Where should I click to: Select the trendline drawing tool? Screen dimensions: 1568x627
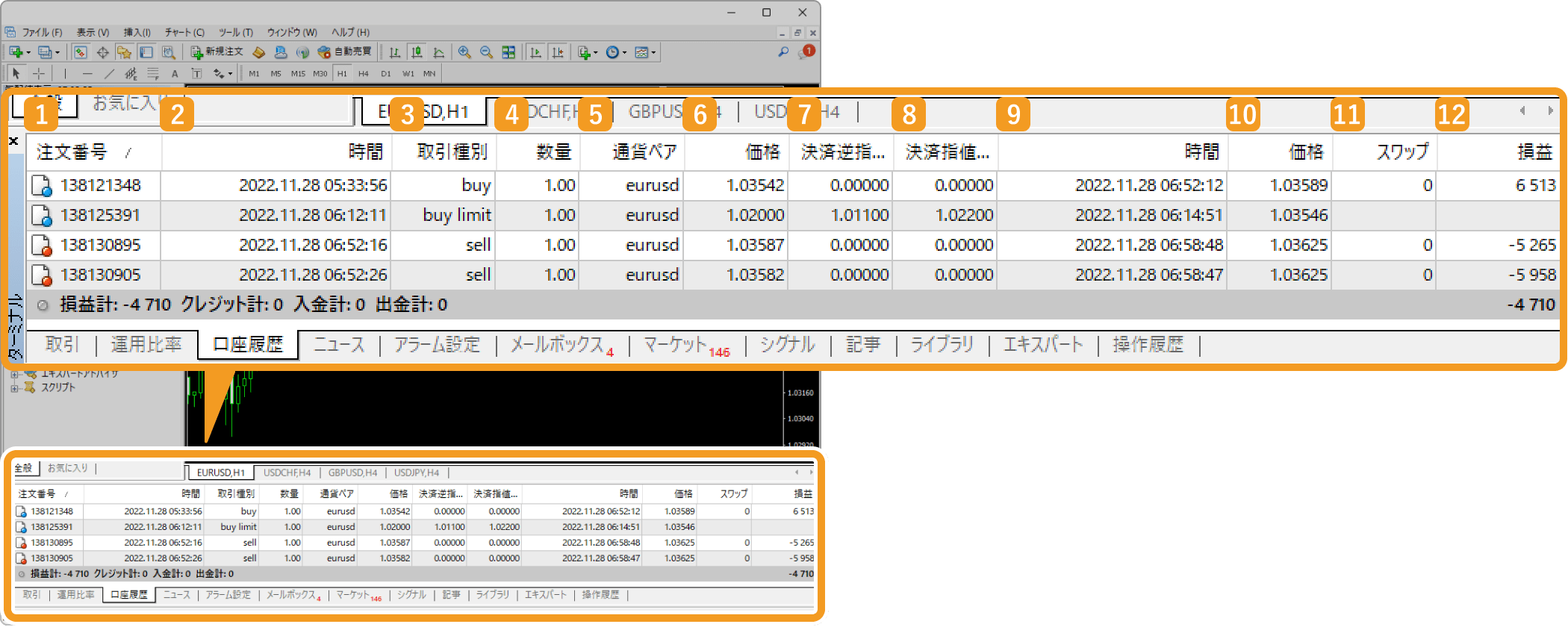click(109, 73)
